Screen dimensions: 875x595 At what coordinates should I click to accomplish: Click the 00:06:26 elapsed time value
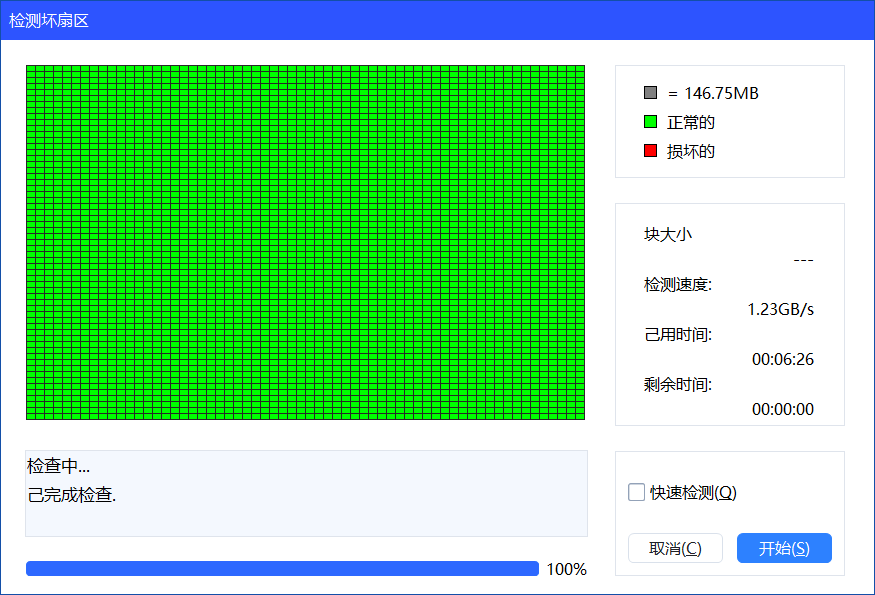click(783, 359)
